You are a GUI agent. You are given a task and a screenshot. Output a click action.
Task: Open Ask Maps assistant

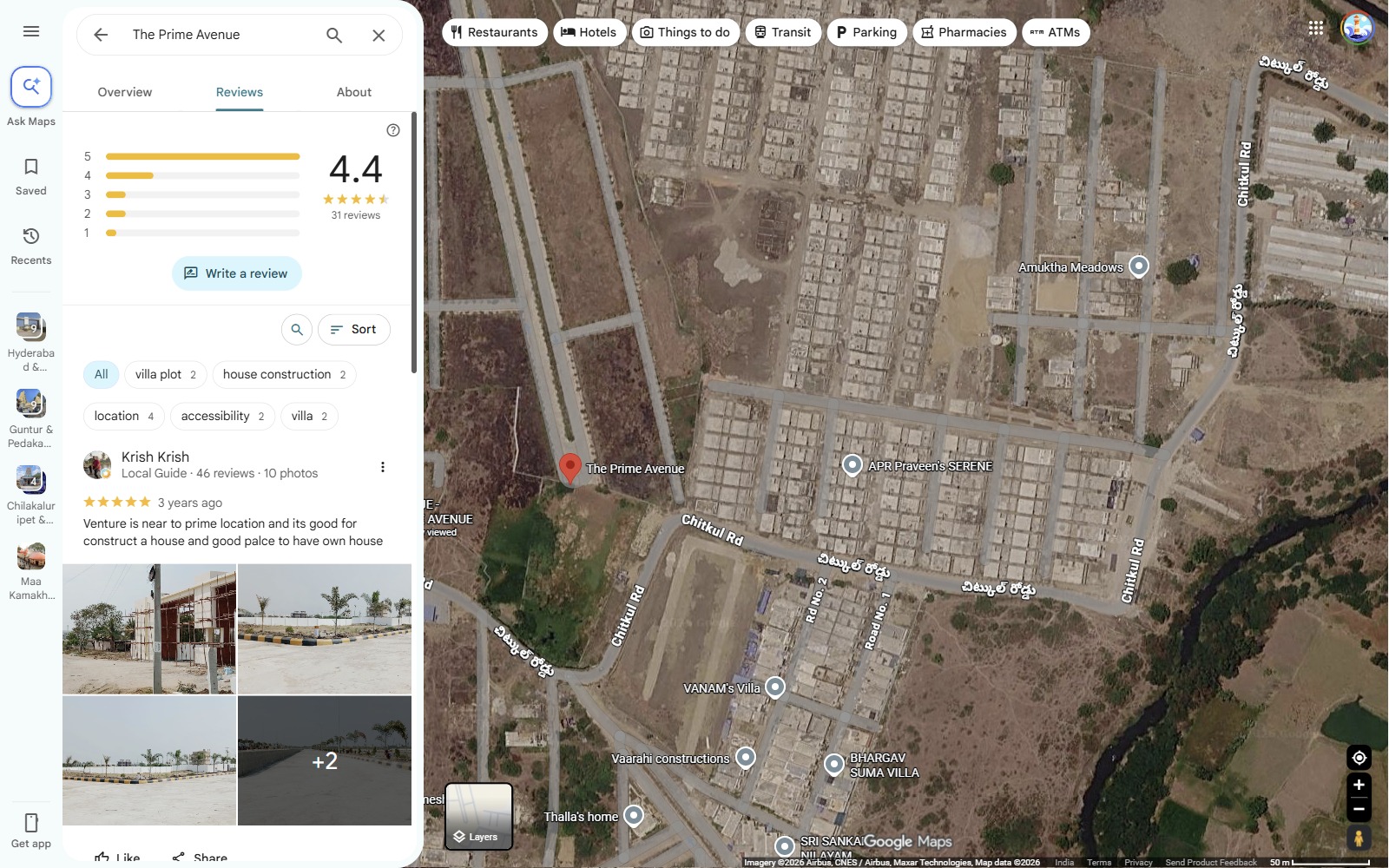coord(31,96)
